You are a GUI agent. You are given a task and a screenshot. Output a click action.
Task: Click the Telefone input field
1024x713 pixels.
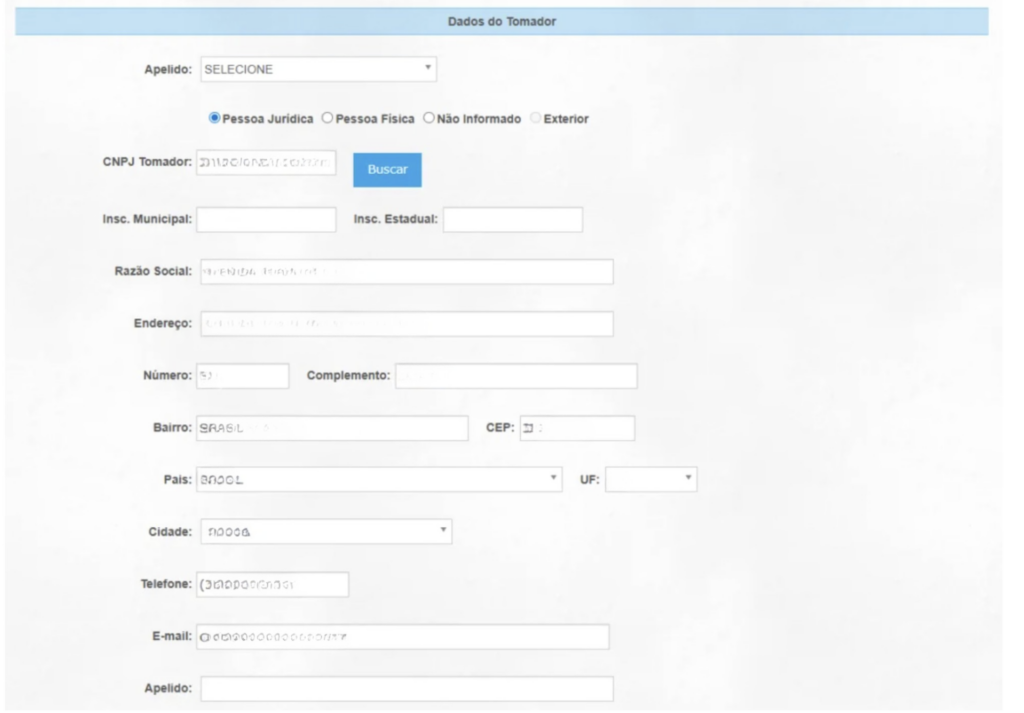click(x=272, y=584)
